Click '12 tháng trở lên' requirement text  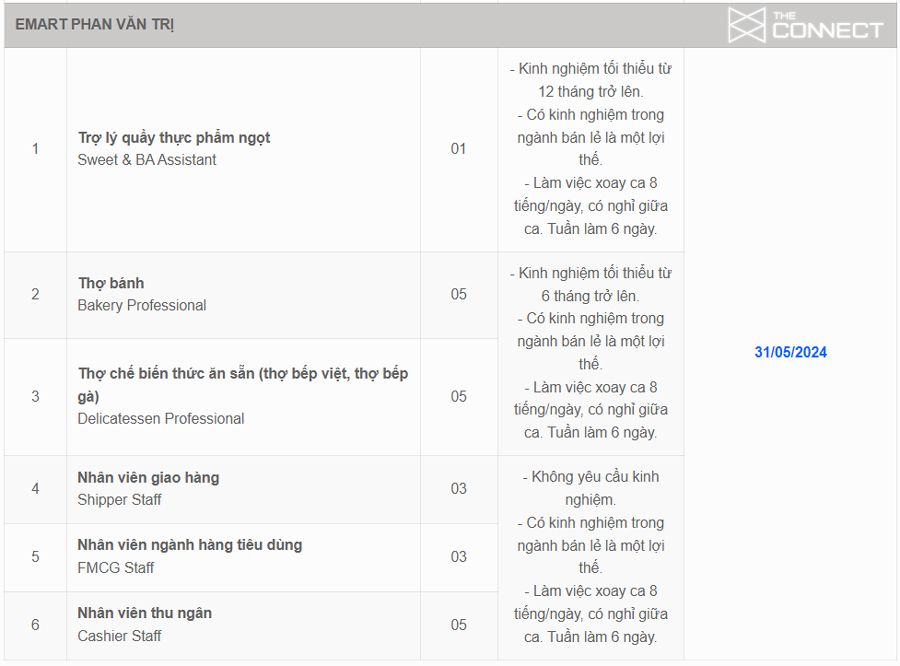click(591, 92)
